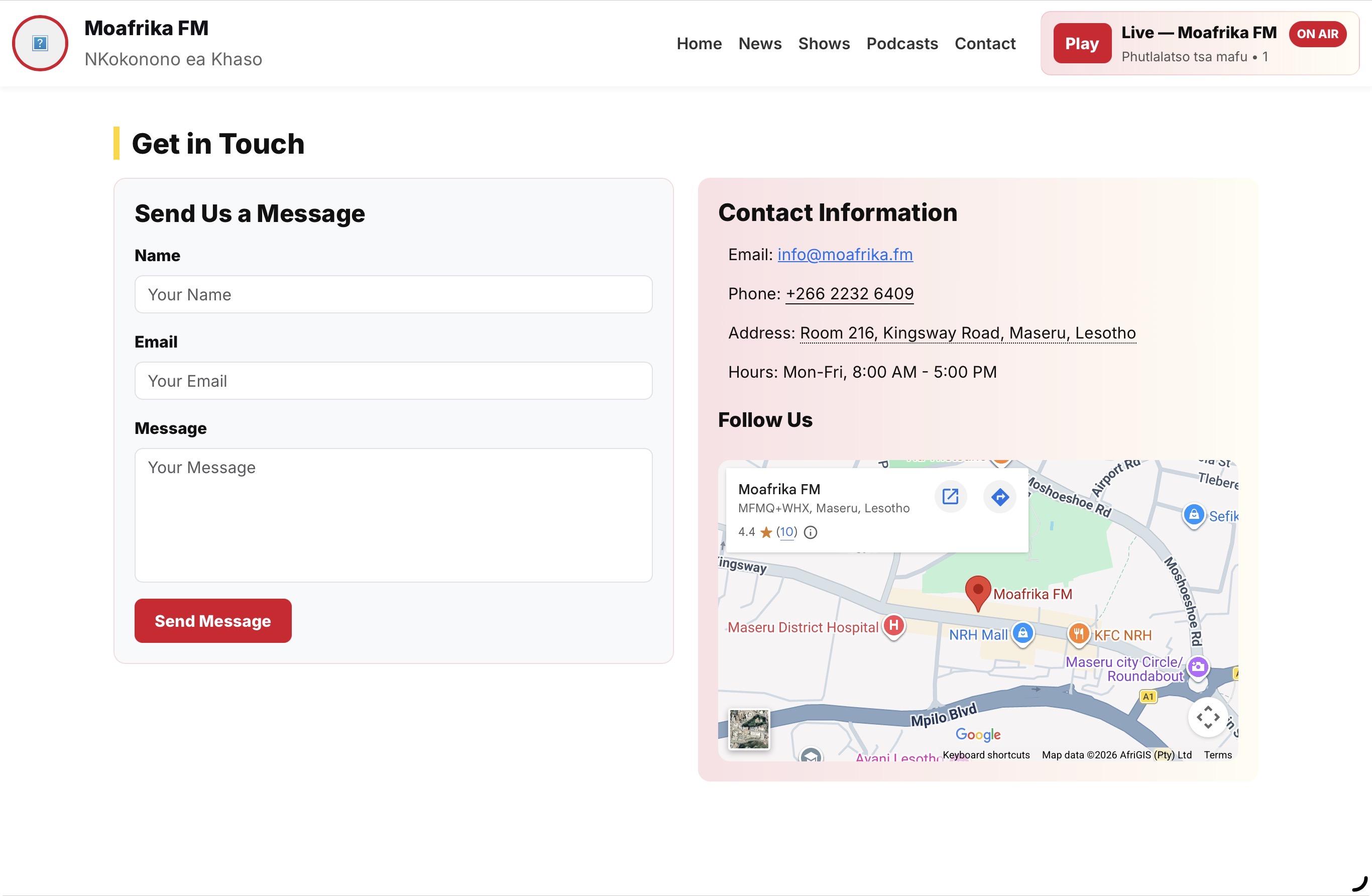Viewport: 1372px width, 896px height.
Task: Click the KFC NRH restaurant marker
Action: point(1078,634)
